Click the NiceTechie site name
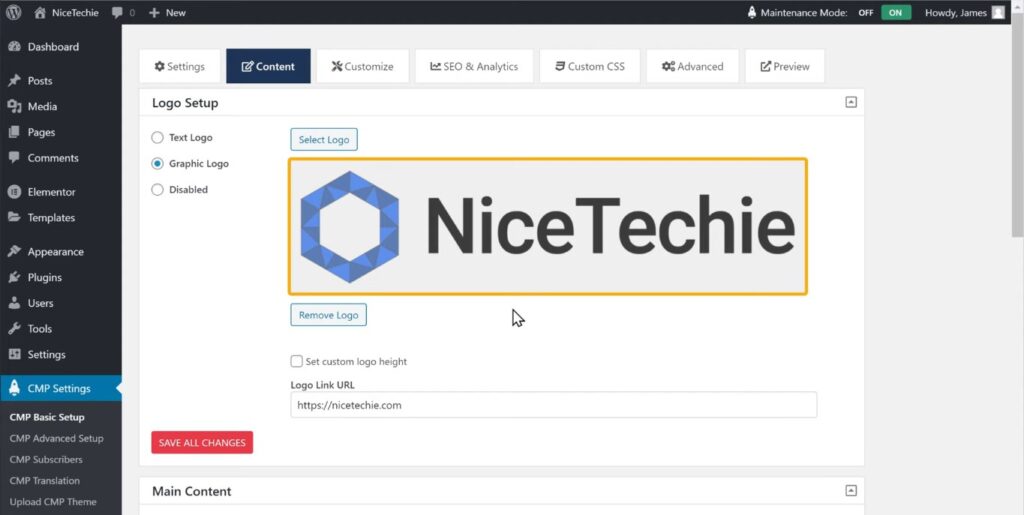Image resolution: width=1024 pixels, height=515 pixels. 75,12
